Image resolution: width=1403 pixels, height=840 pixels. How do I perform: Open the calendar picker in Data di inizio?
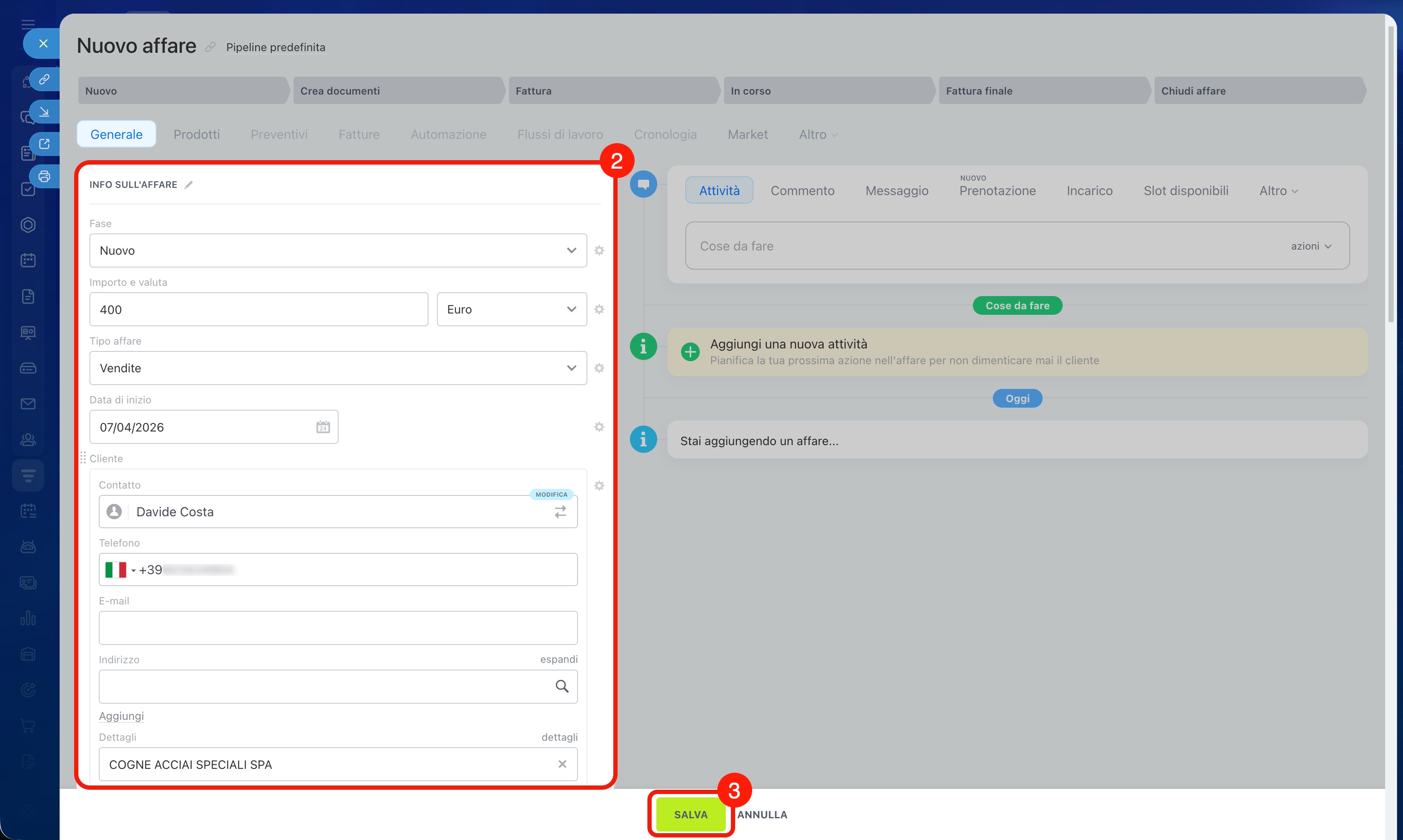[322, 427]
